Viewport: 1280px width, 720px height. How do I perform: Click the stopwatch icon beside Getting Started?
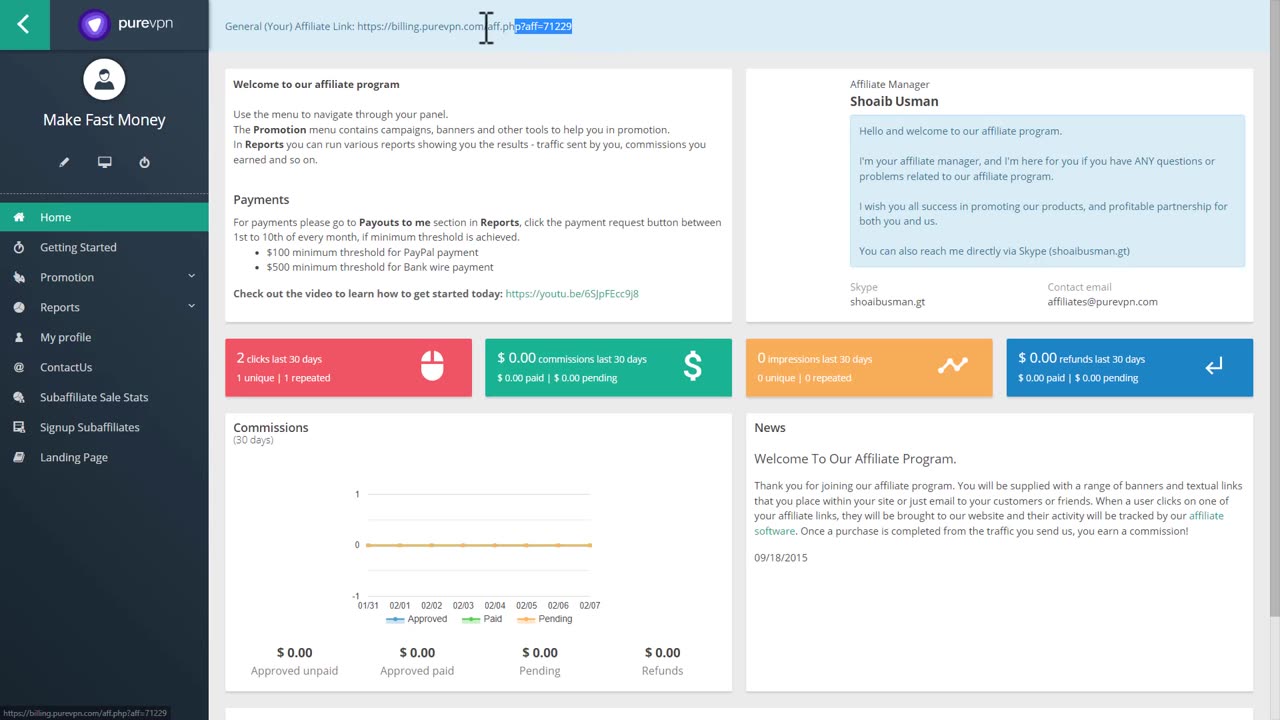(19, 247)
